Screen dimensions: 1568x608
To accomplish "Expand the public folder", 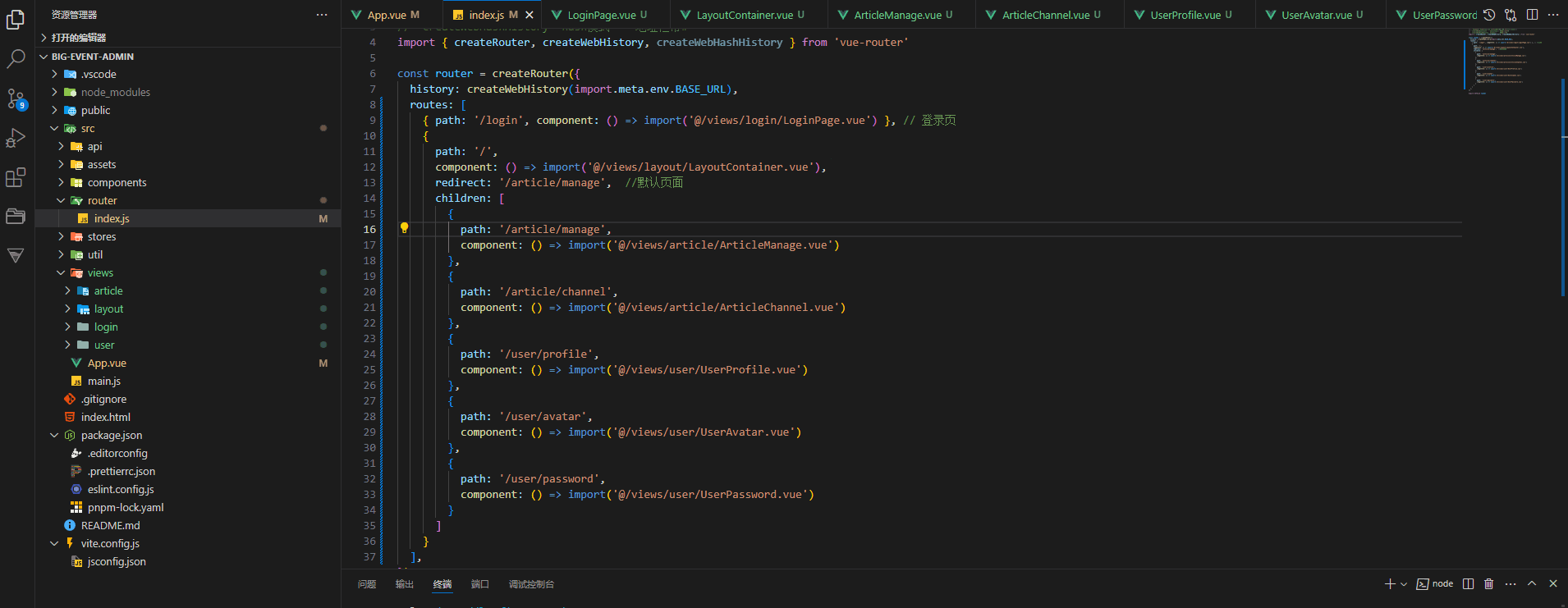I will [187, 110].
